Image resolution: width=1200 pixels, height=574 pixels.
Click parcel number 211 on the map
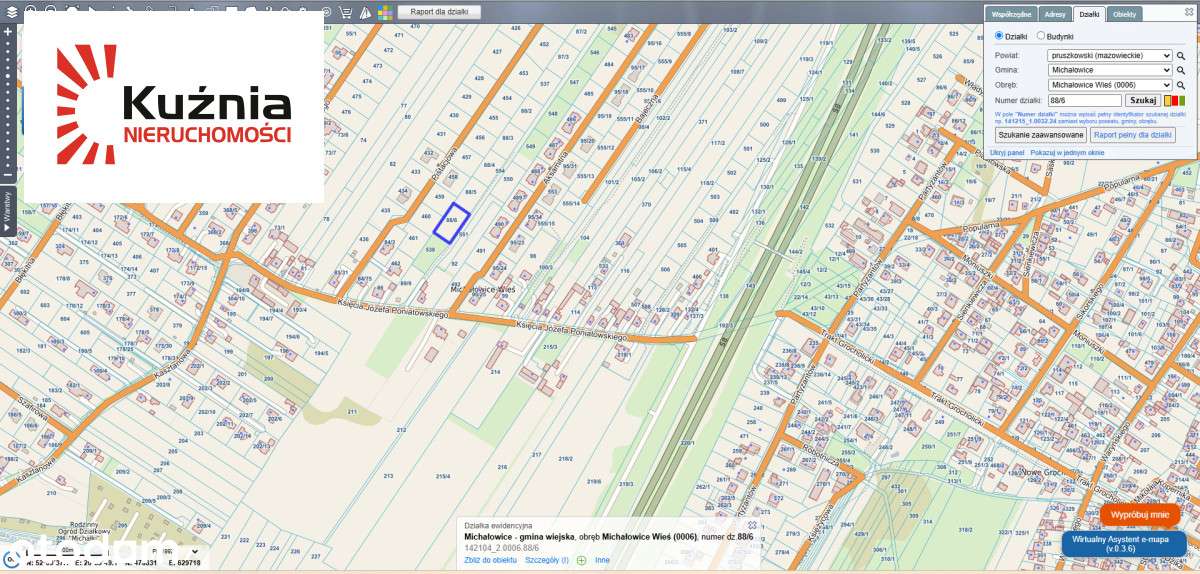coord(352,412)
